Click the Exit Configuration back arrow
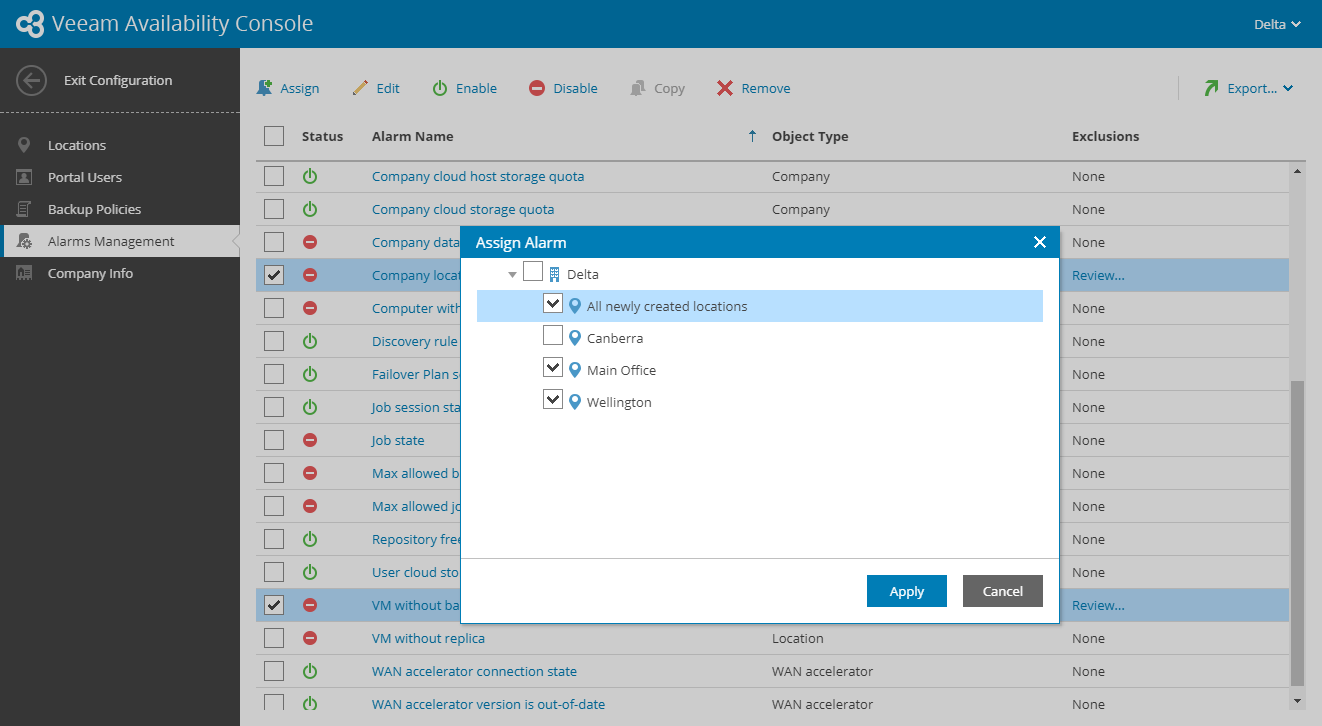1322x726 pixels. [32, 81]
